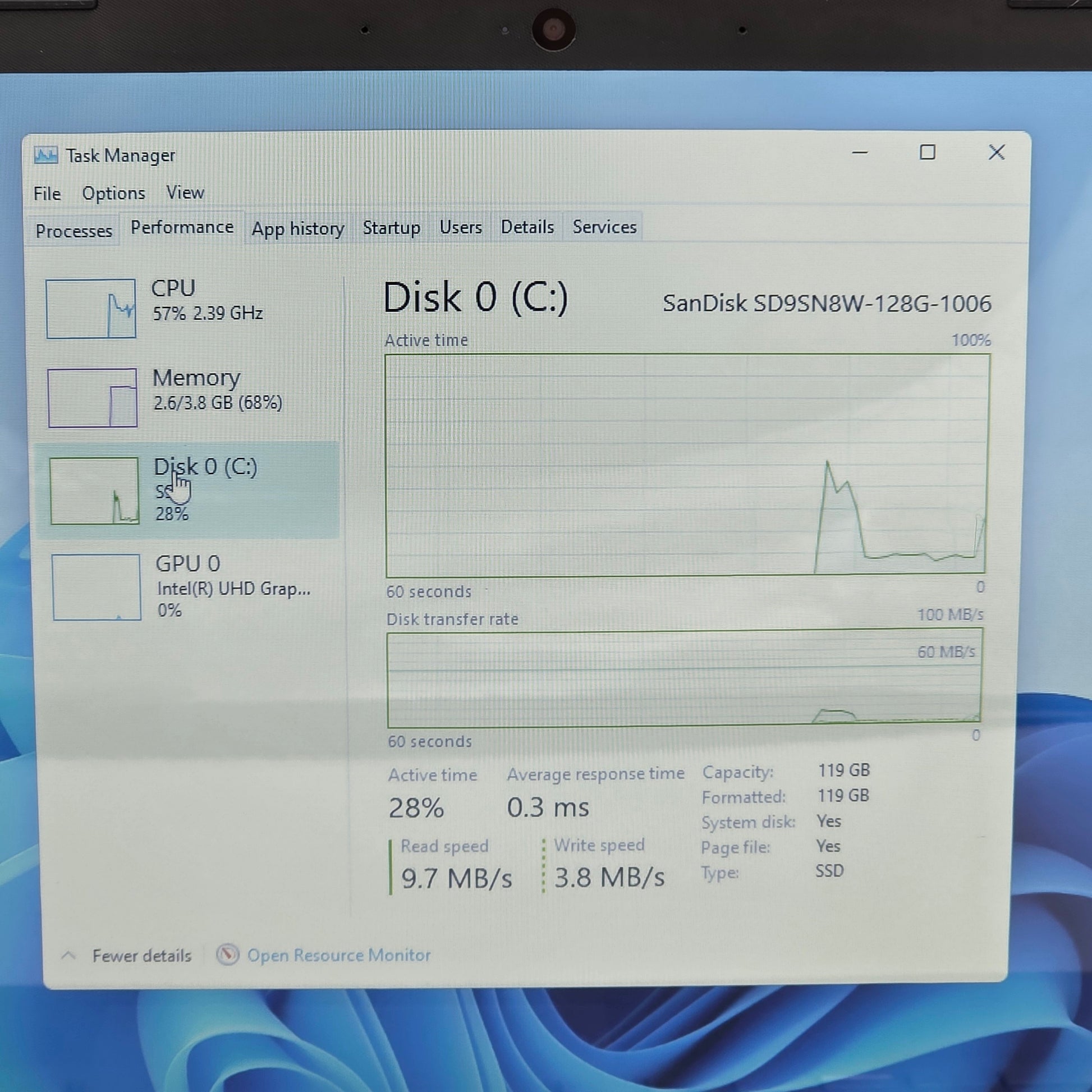The image size is (1092, 1092).
Task: Open the File menu
Action: [x=47, y=194]
